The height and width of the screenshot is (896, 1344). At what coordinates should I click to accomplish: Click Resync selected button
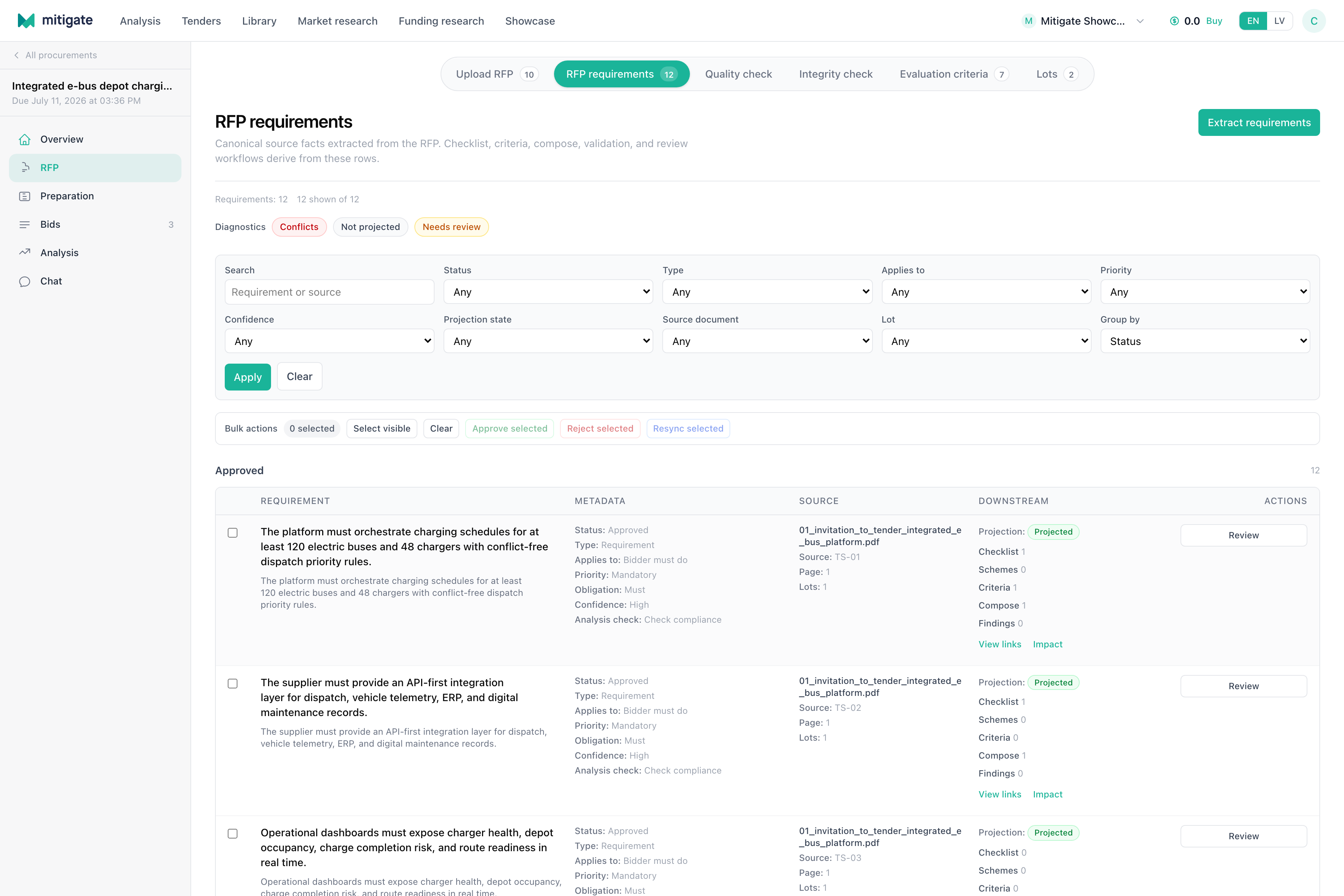click(688, 429)
